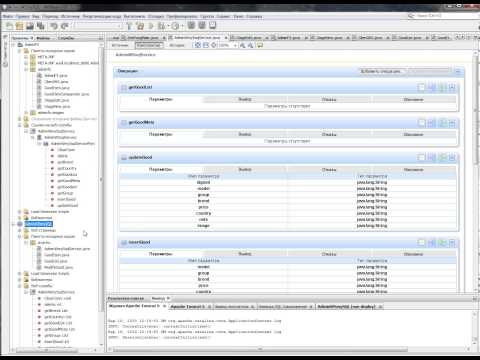Switch to the Службы tab in the left panel

pyautogui.click(x=66, y=38)
